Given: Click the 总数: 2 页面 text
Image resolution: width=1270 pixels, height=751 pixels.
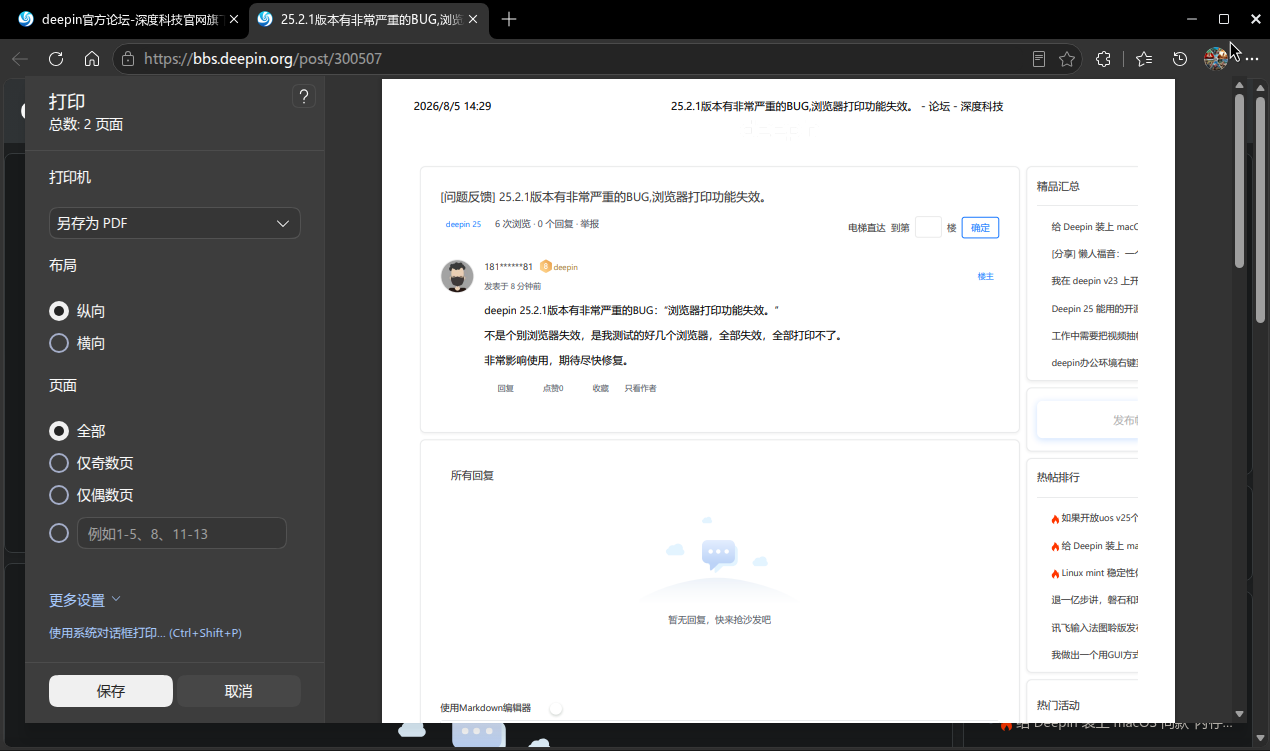Looking at the screenshot, I should [86, 125].
